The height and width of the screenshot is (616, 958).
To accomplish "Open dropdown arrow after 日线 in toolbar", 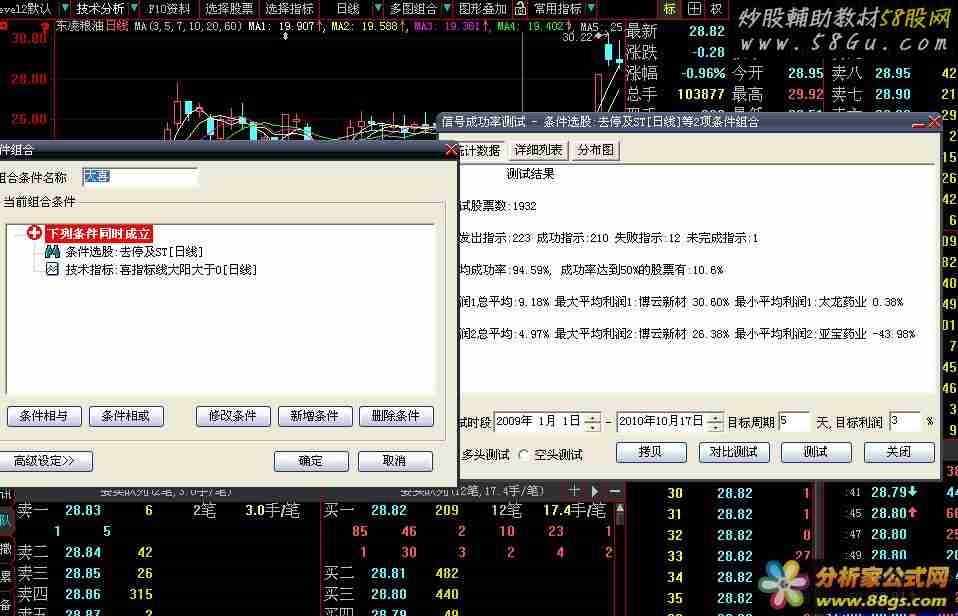I will [378, 9].
